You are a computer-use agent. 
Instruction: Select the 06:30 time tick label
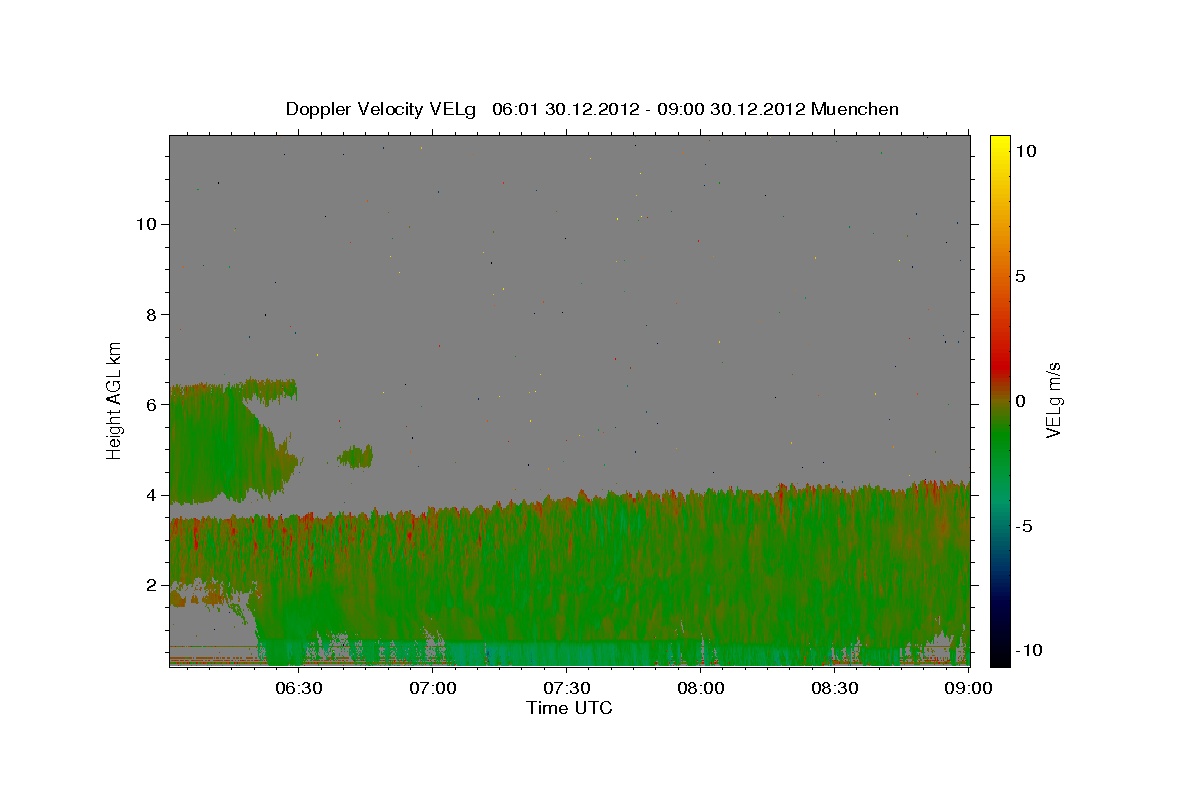298,689
